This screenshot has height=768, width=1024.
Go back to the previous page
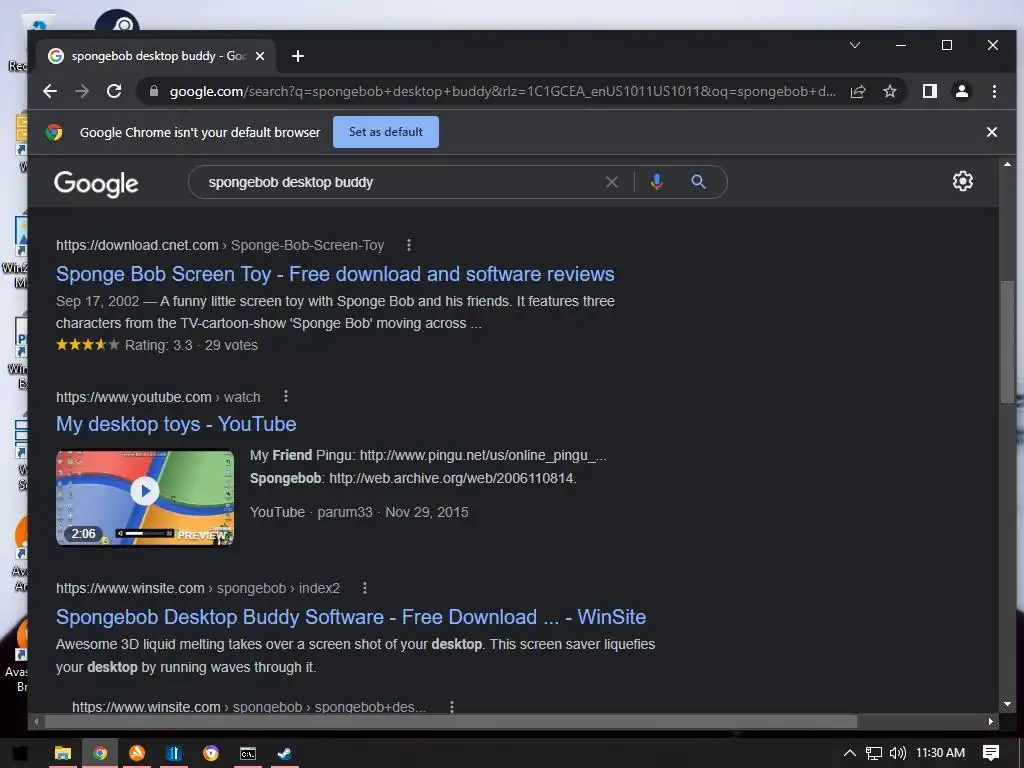(50, 91)
